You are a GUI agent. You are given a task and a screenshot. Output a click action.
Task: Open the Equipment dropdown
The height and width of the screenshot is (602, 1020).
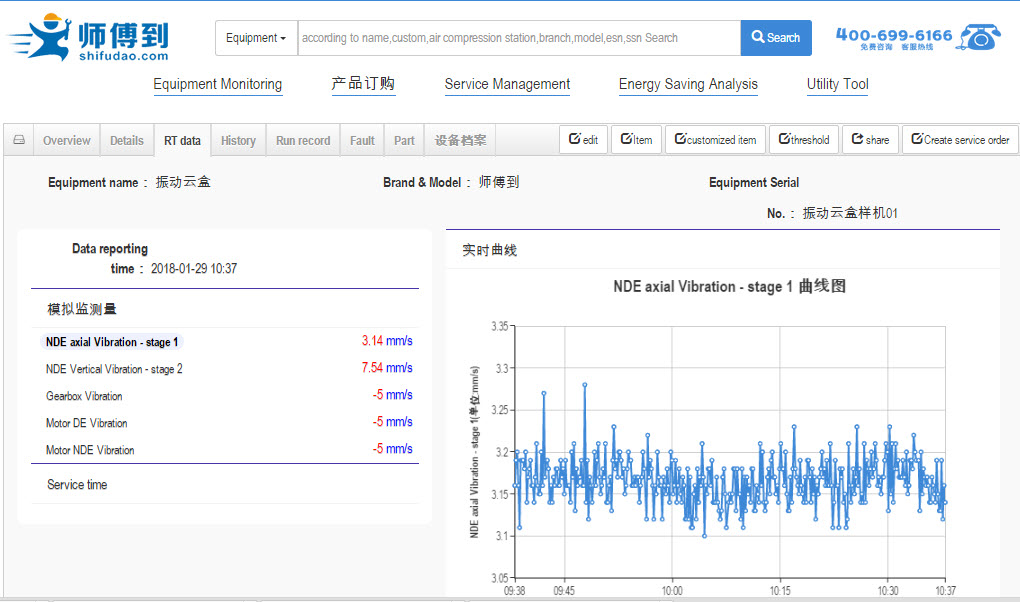pos(256,38)
